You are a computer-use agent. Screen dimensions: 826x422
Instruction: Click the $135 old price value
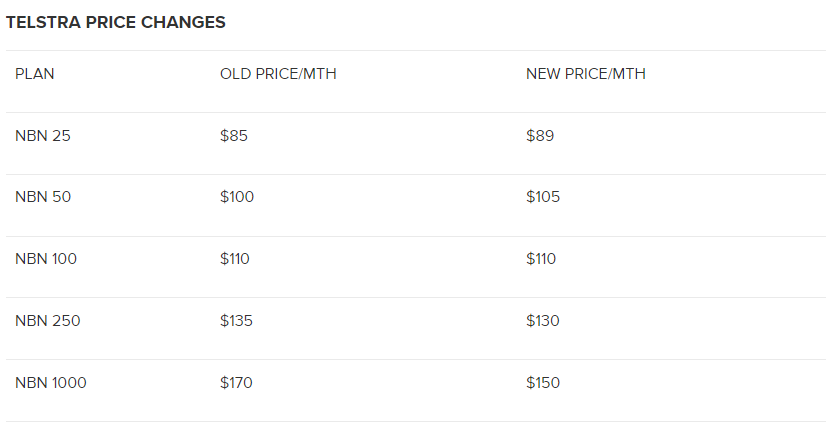237,321
